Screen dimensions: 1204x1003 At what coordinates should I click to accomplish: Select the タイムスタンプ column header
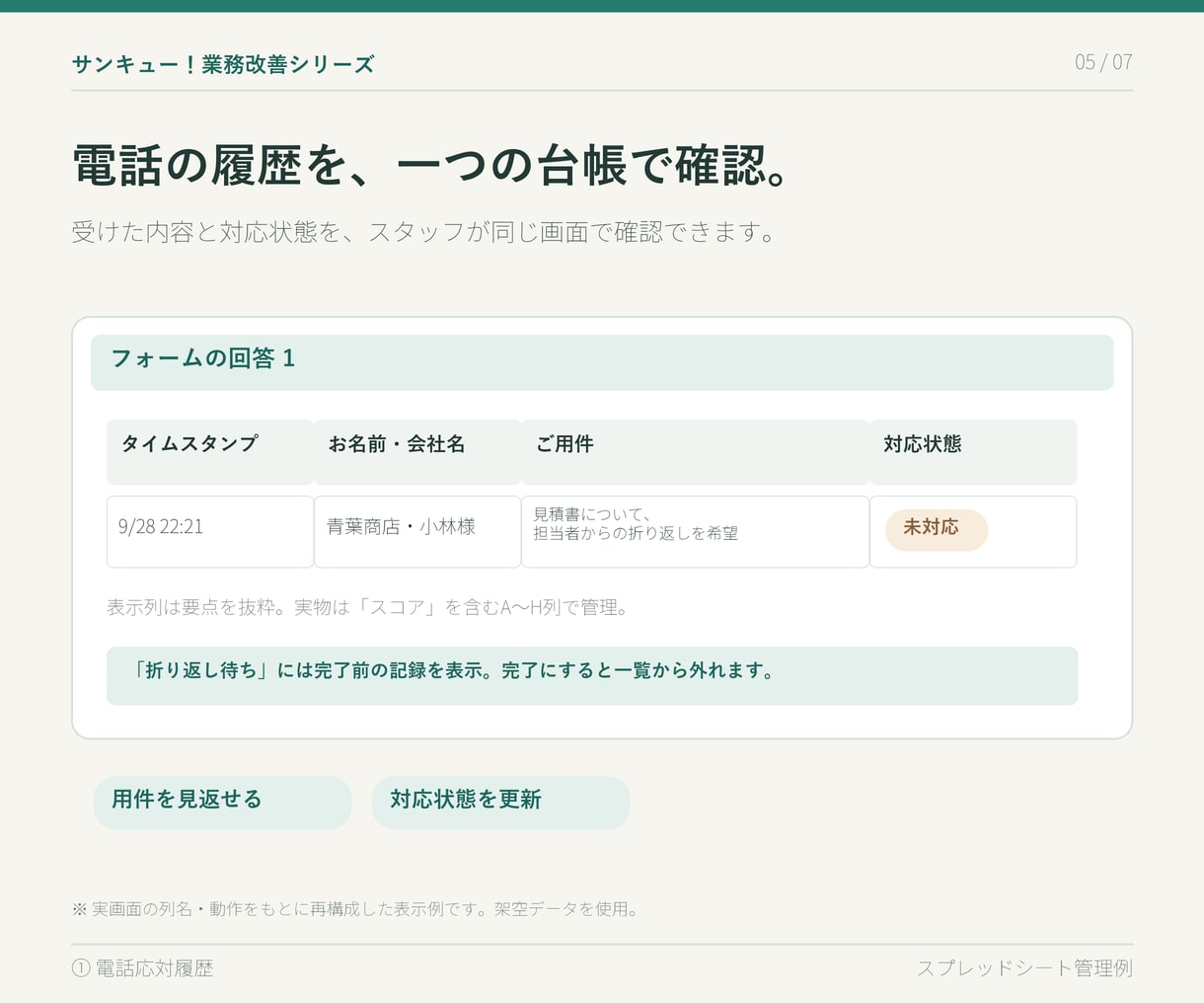210,452
